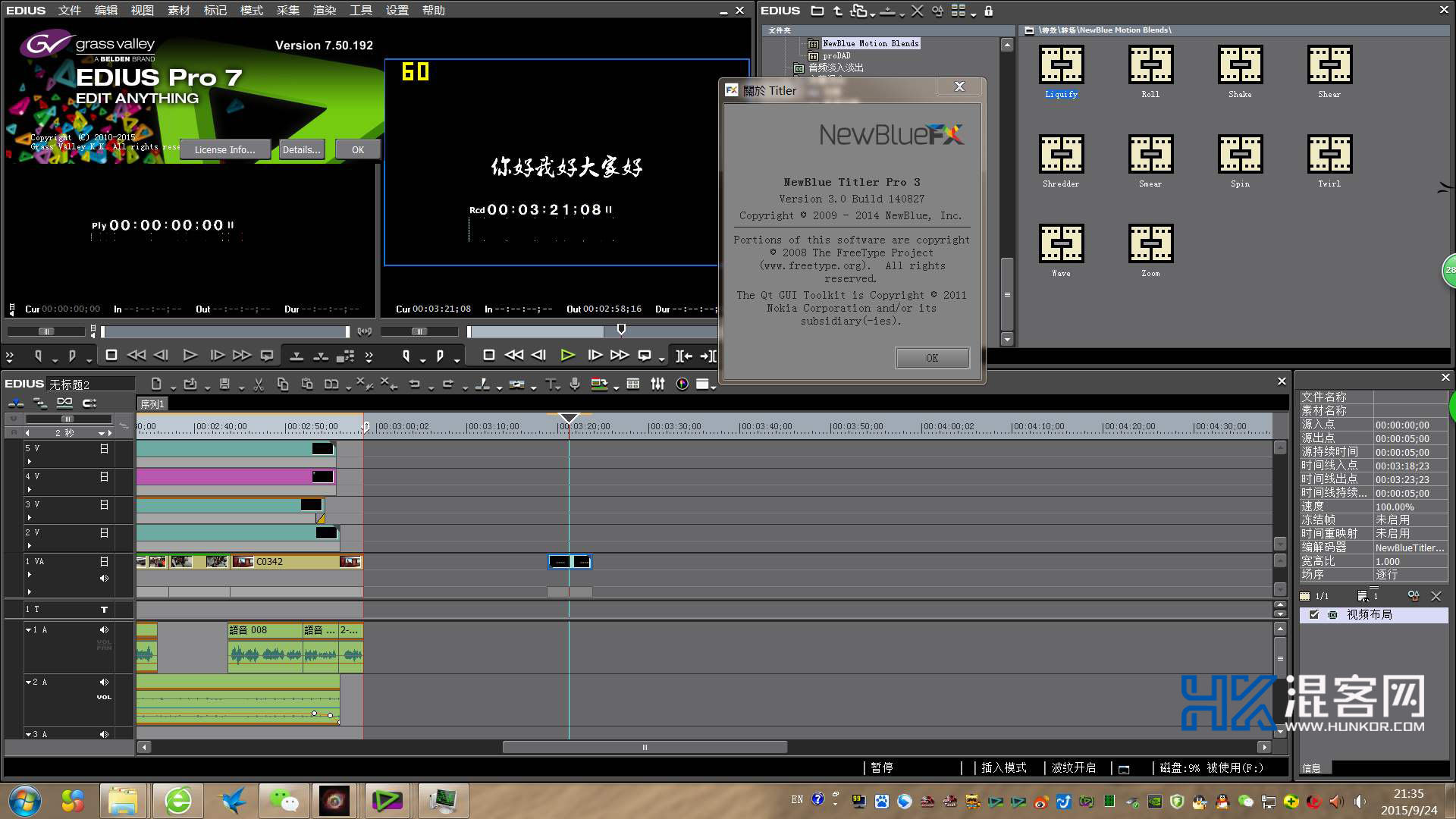Click OK in the 關於 Titler dialog
The image size is (1456, 819).
[x=932, y=358]
